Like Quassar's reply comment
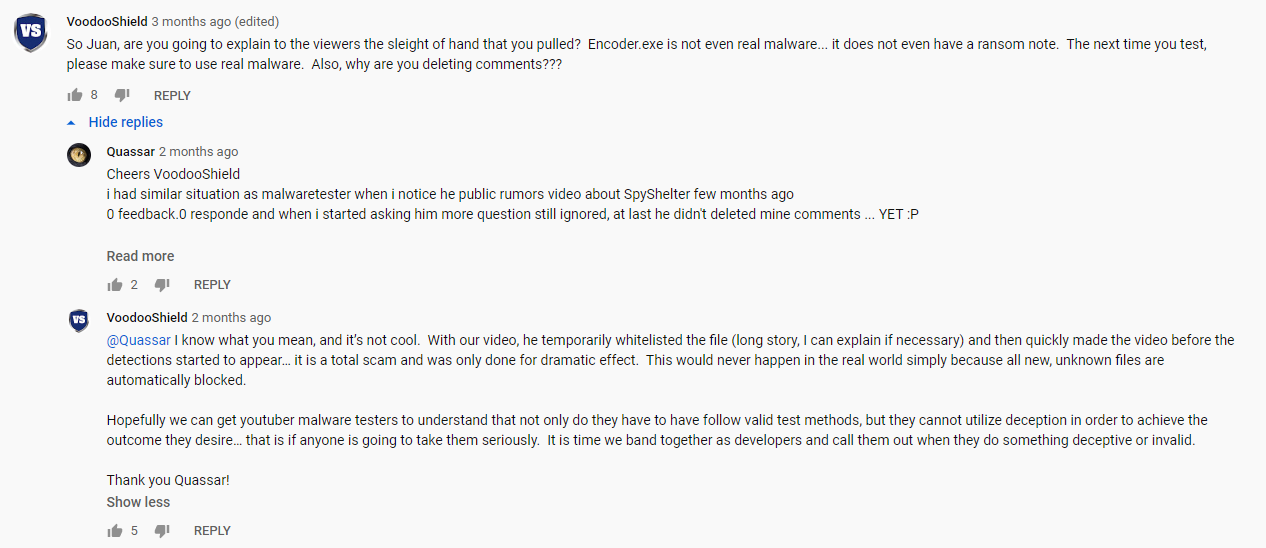This screenshot has width=1266, height=548. click(x=115, y=285)
